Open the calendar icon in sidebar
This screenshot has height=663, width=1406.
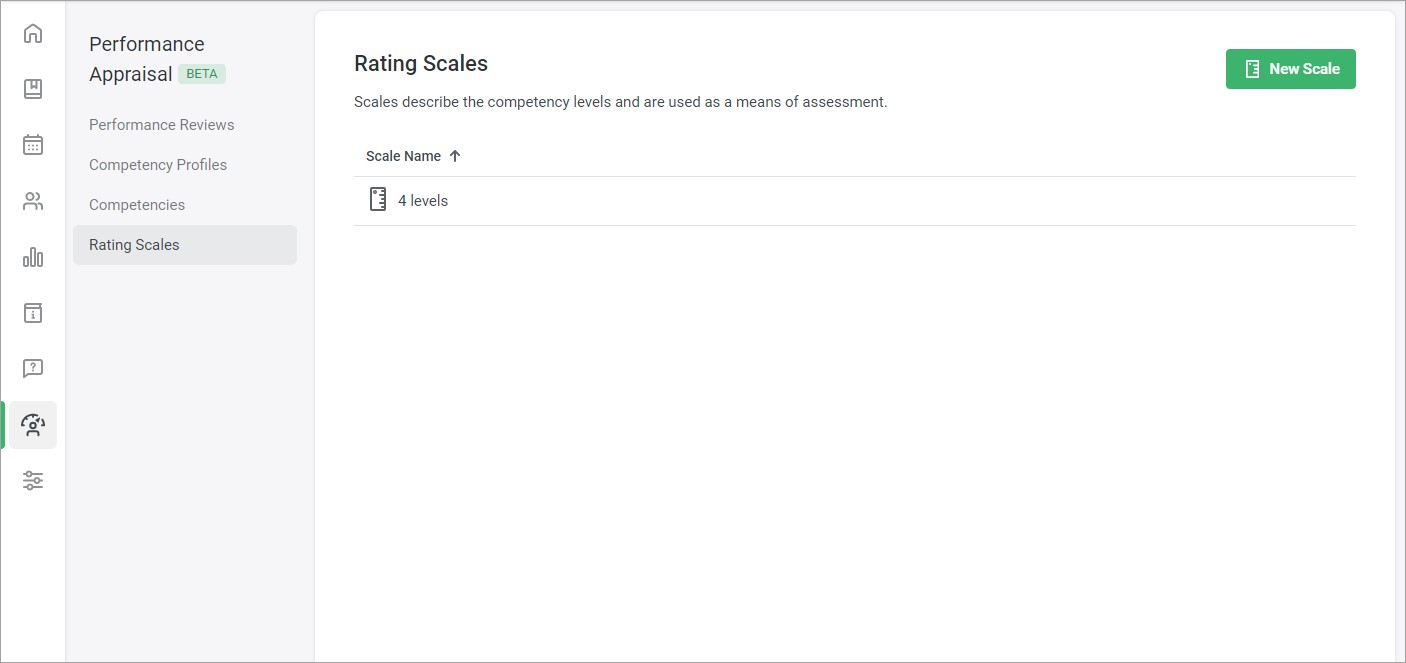(x=33, y=145)
